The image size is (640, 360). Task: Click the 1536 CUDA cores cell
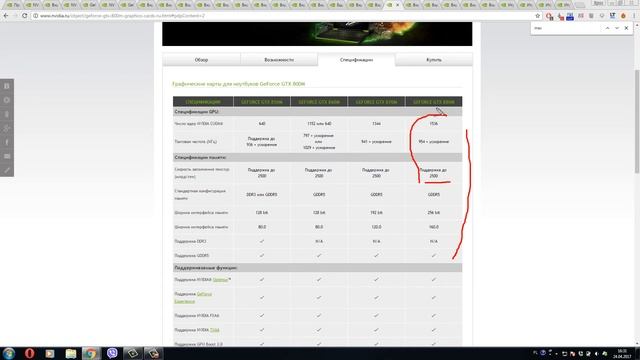tap(433, 124)
